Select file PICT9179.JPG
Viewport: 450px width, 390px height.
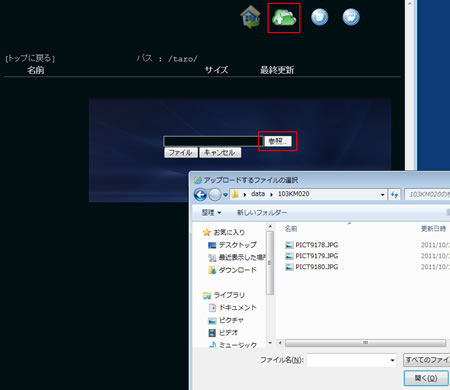[317, 256]
